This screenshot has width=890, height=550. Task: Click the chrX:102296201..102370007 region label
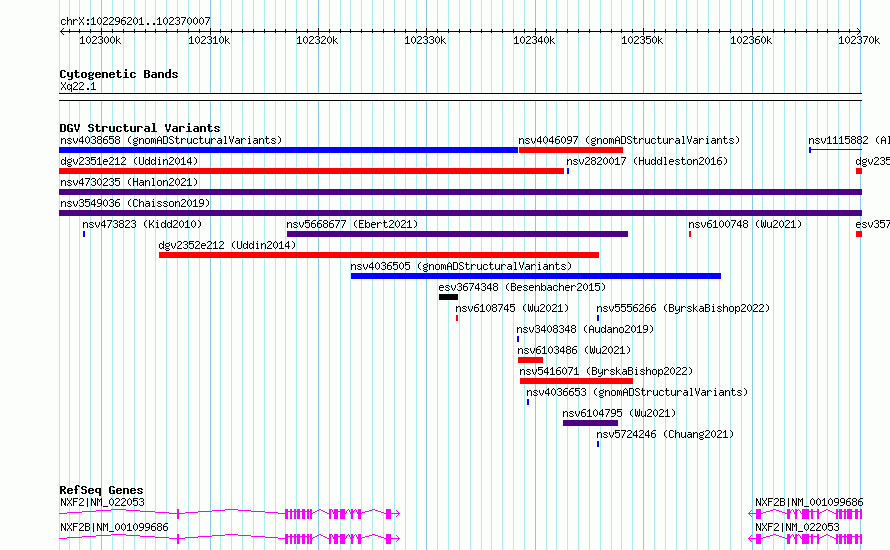coord(135,22)
